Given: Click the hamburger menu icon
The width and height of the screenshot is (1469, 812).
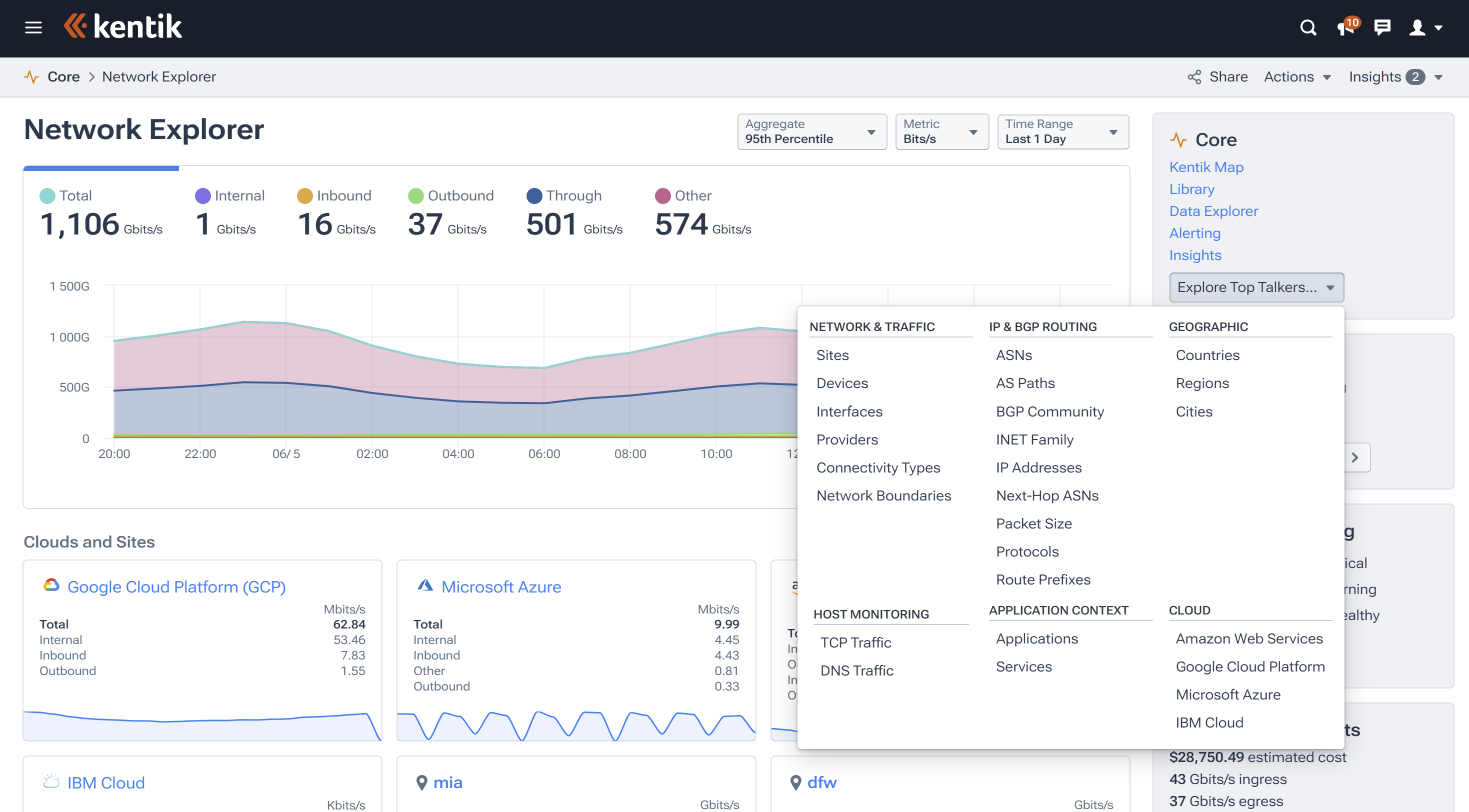Looking at the screenshot, I should (x=34, y=27).
